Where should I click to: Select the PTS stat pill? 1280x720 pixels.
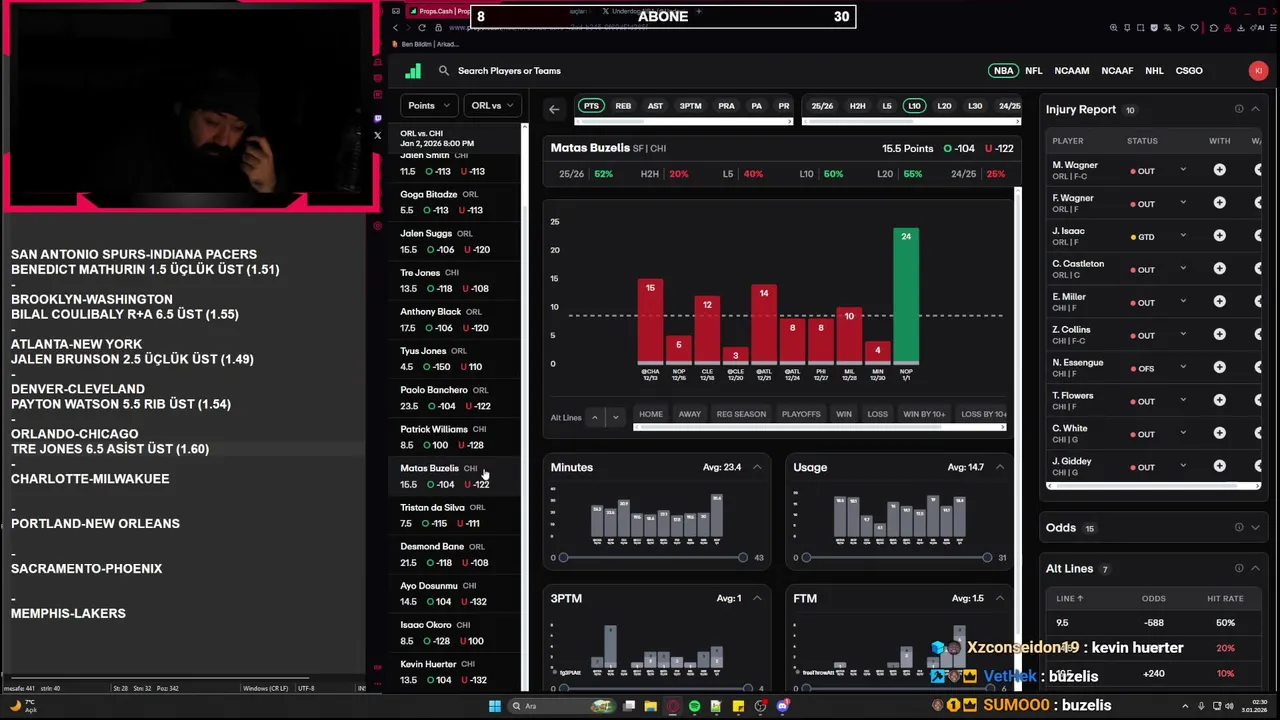591,106
